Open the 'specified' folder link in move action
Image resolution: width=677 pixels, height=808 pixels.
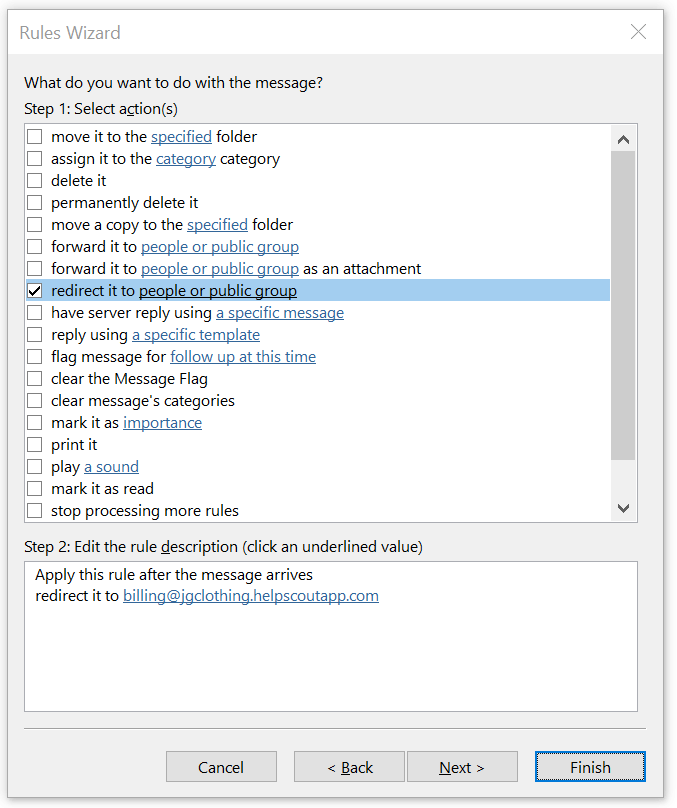(181, 137)
